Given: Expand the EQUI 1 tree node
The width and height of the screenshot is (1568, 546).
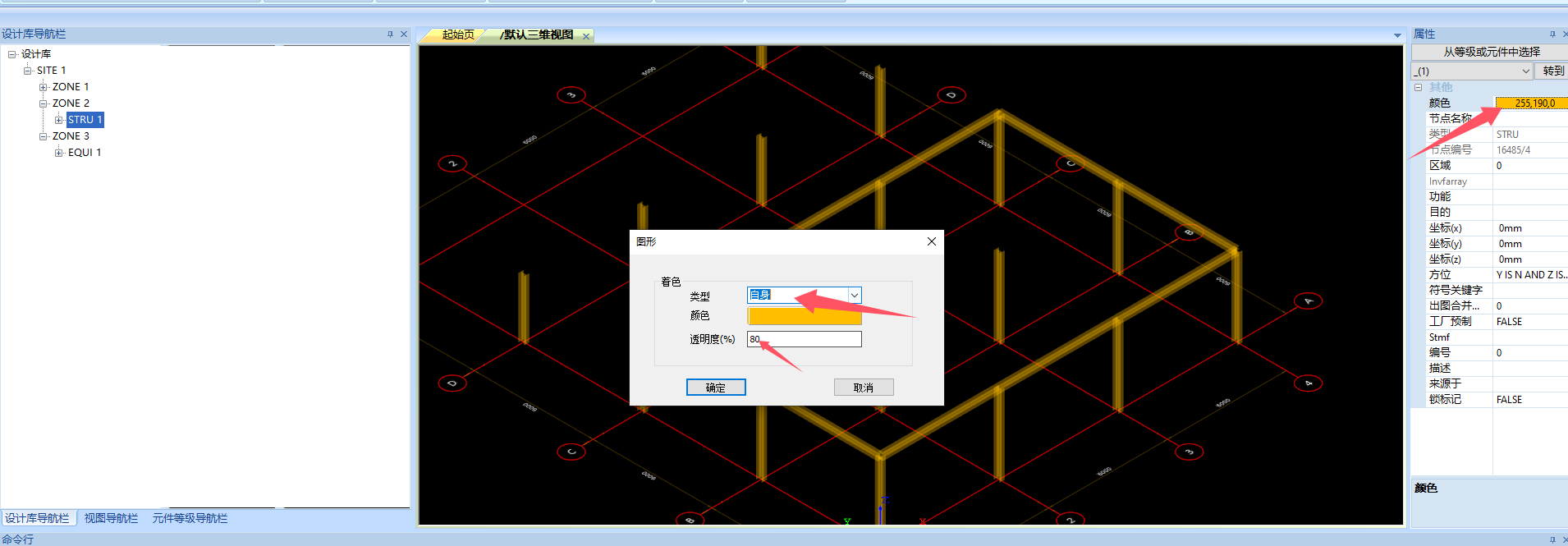Looking at the screenshot, I should pyautogui.click(x=59, y=153).
